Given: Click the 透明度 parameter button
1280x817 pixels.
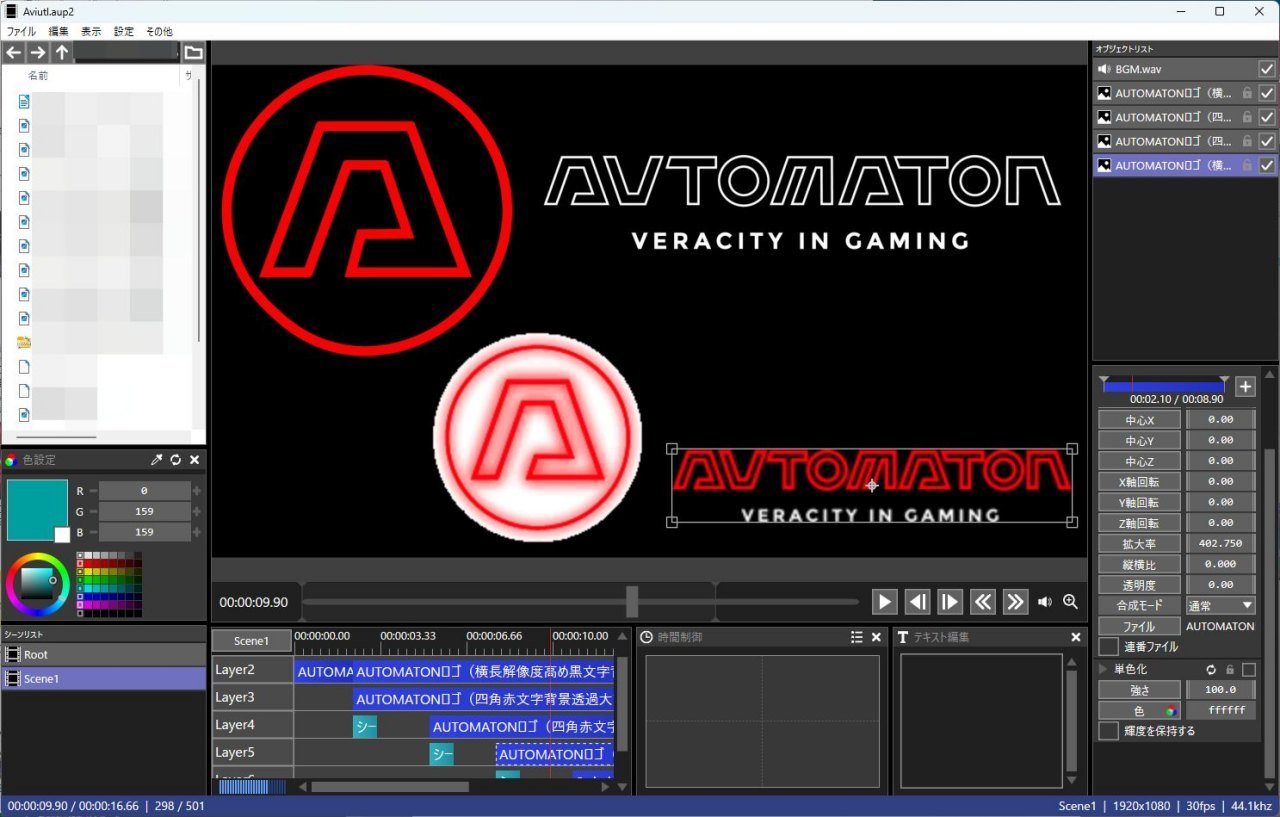Looking at the screenshot, I should click(1140, 585).
